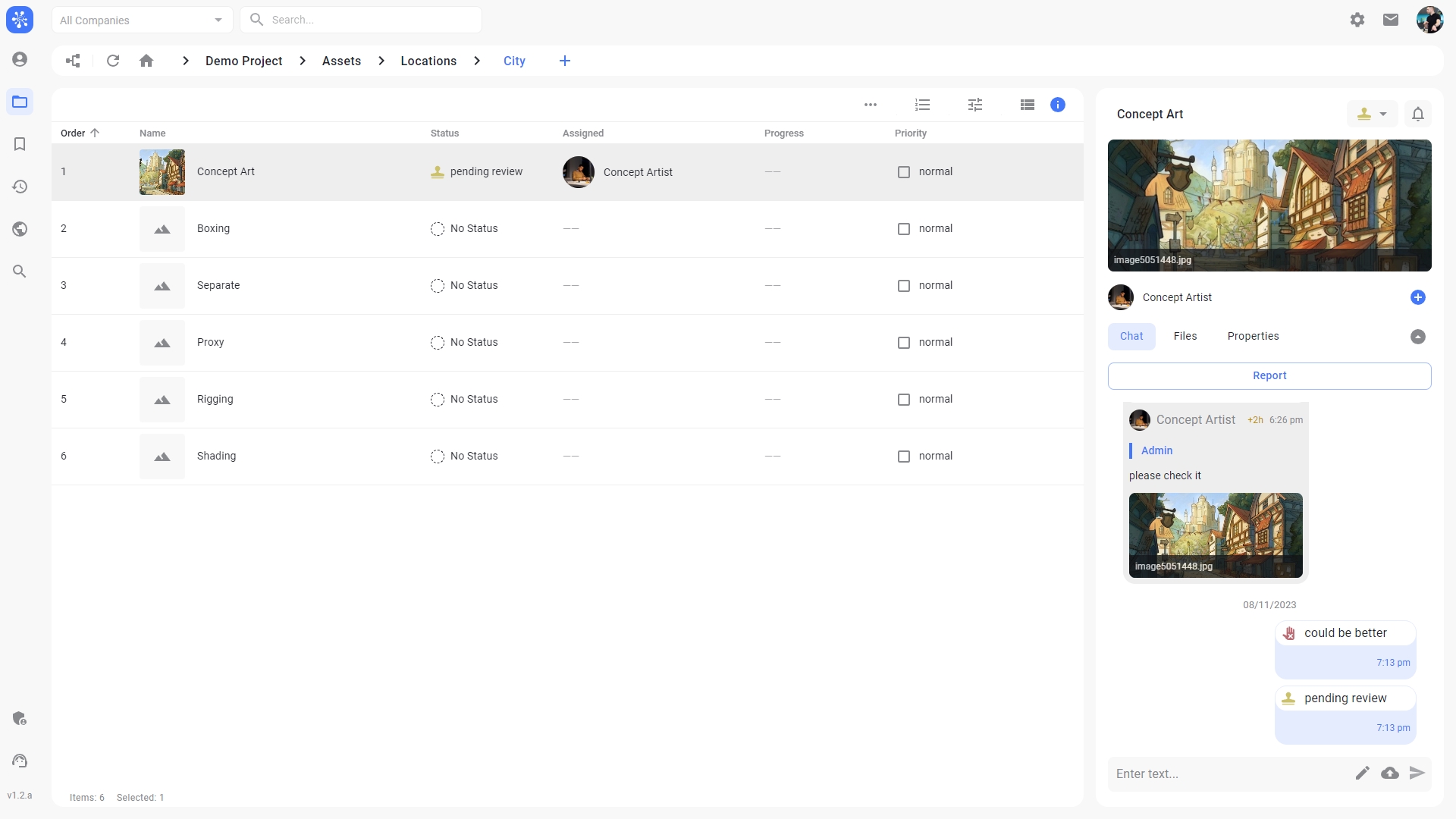Switch to the Chat tab
Screen dimensions: 1456x819
coord(1131,336)
